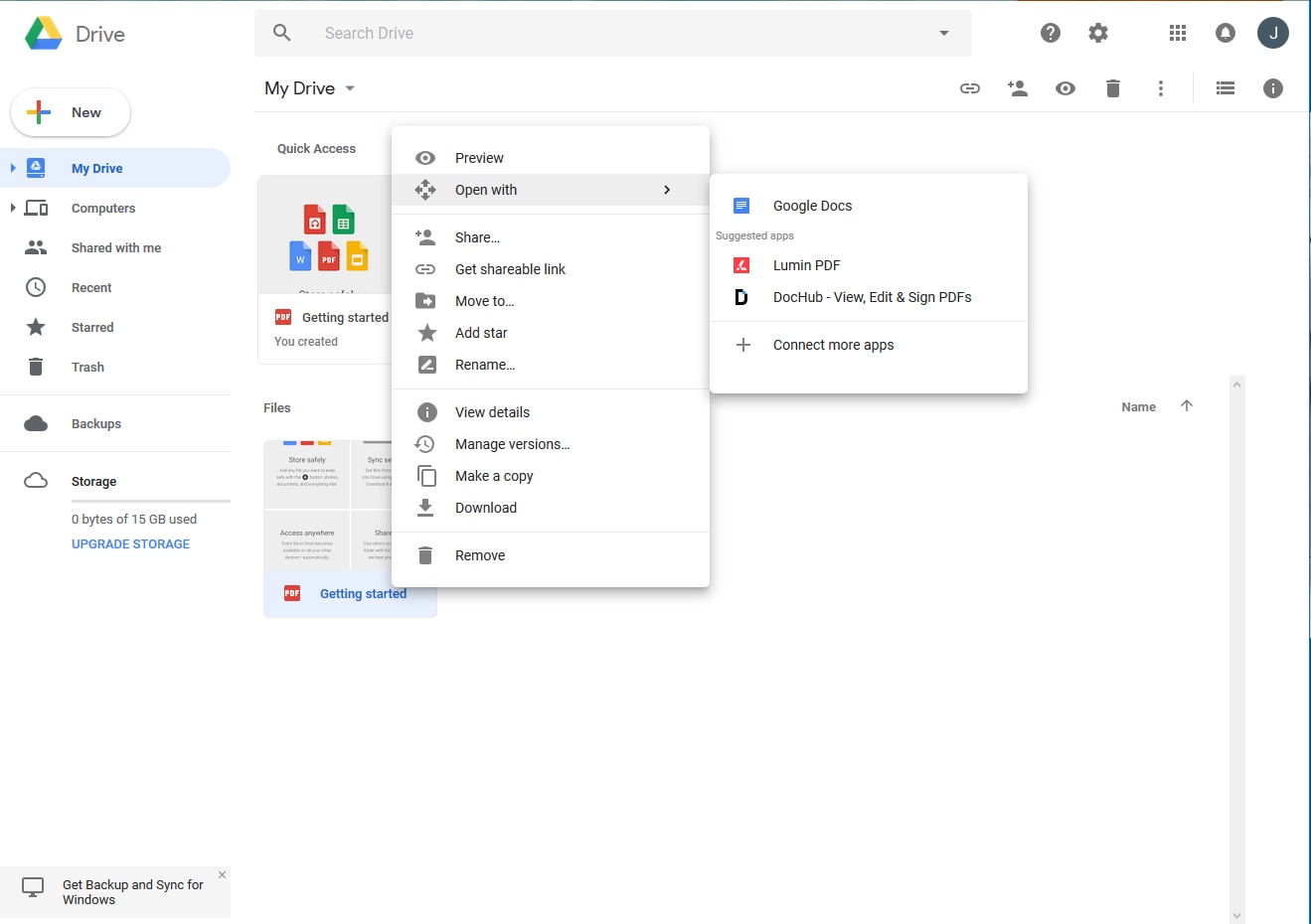Toggle the details pane with the info icon
This screenshot has width=1311, height=924.
1272,88
